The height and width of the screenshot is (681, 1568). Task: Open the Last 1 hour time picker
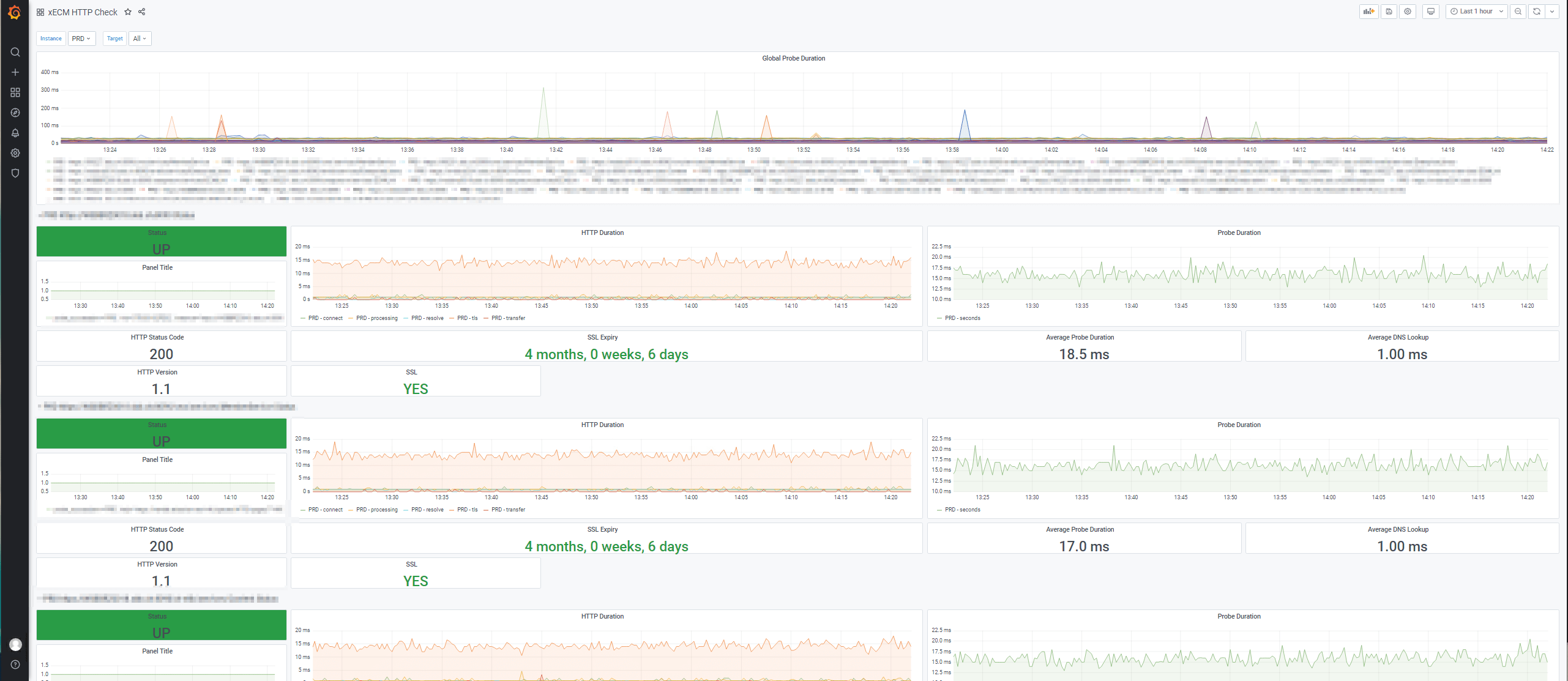[1476, 12]
